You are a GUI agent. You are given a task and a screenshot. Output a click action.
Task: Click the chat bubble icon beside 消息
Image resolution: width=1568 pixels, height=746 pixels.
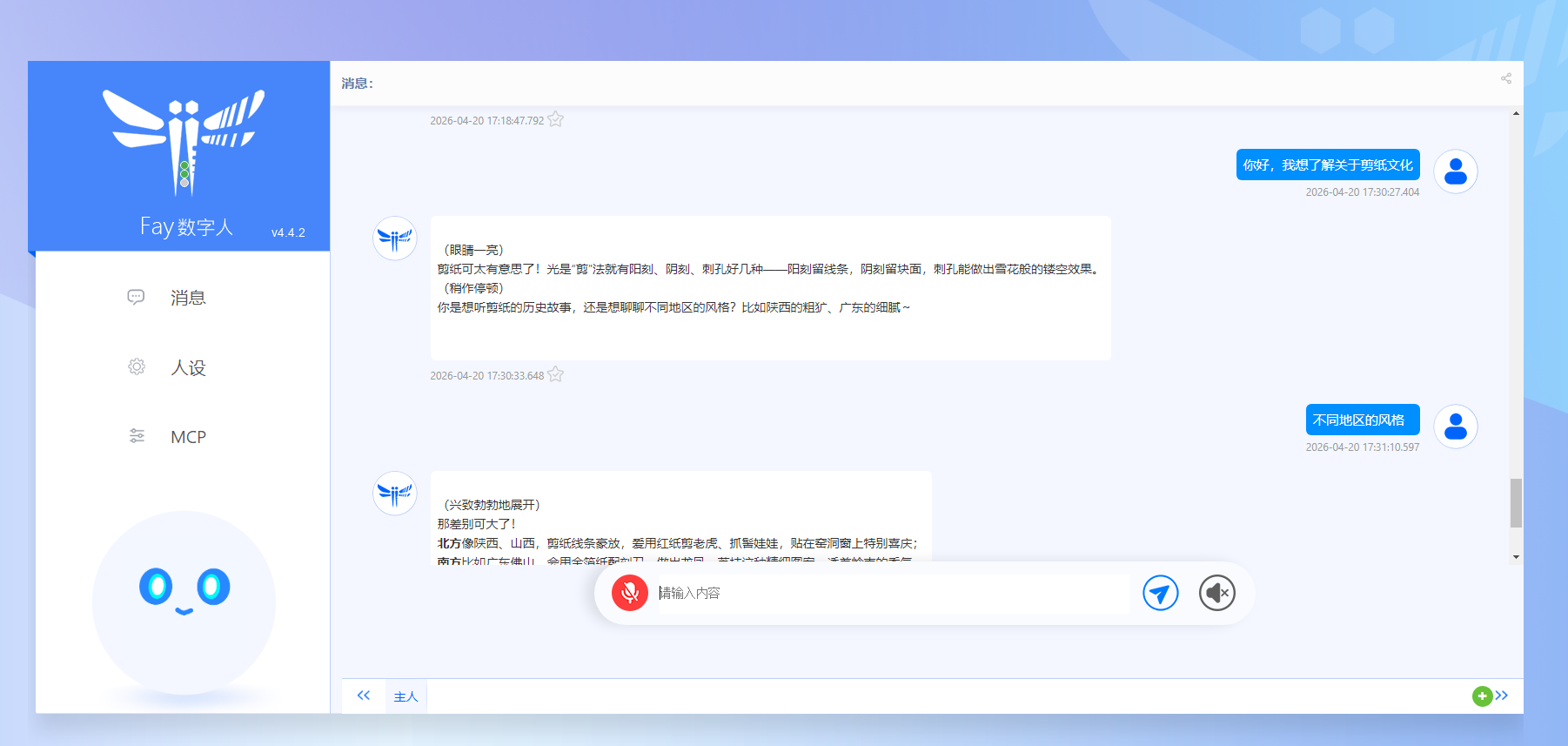pos(136,297)
